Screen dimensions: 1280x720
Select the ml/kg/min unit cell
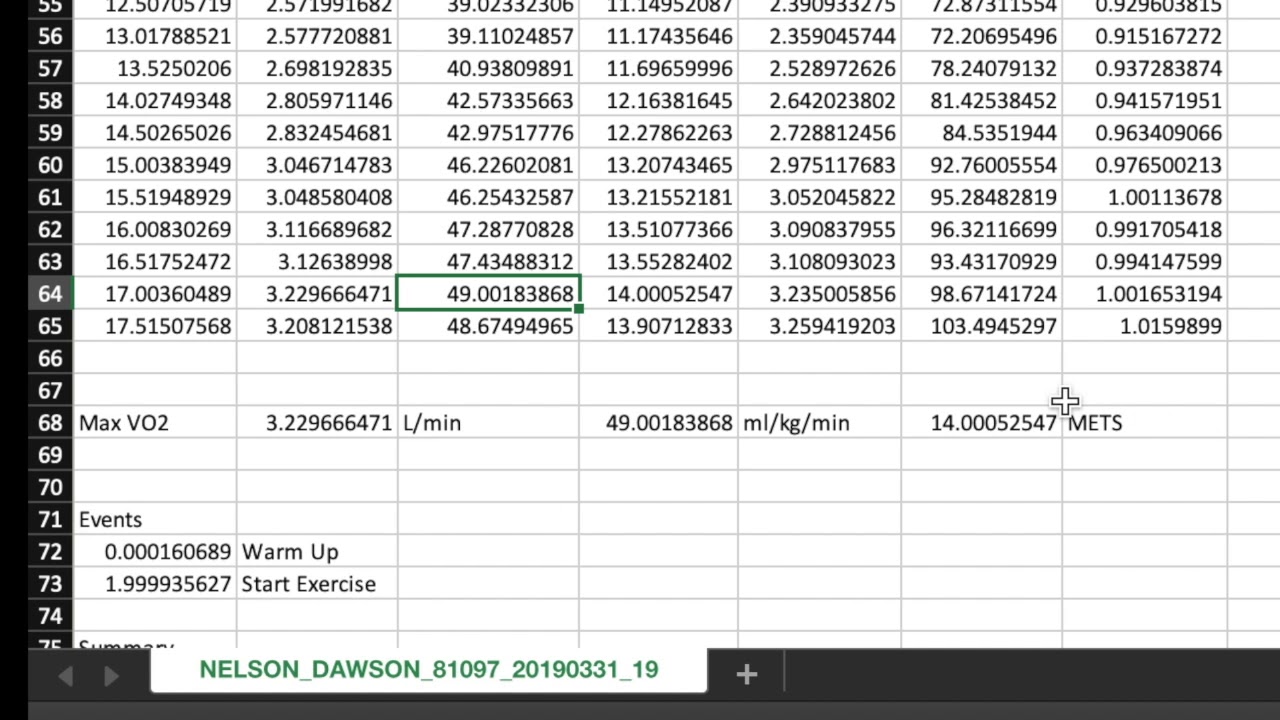click(820, 423)
